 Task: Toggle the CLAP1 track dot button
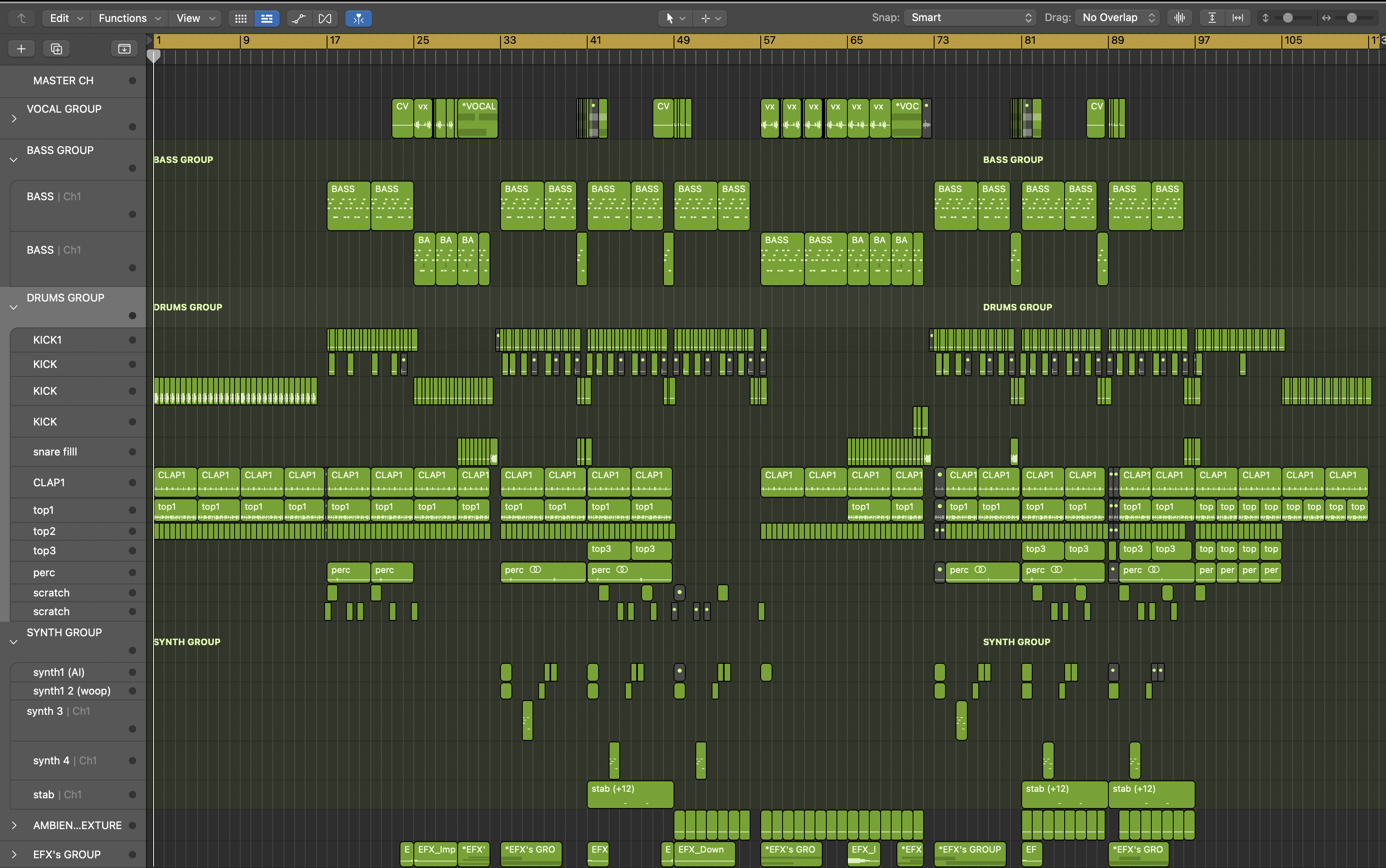tap(133, 483)
